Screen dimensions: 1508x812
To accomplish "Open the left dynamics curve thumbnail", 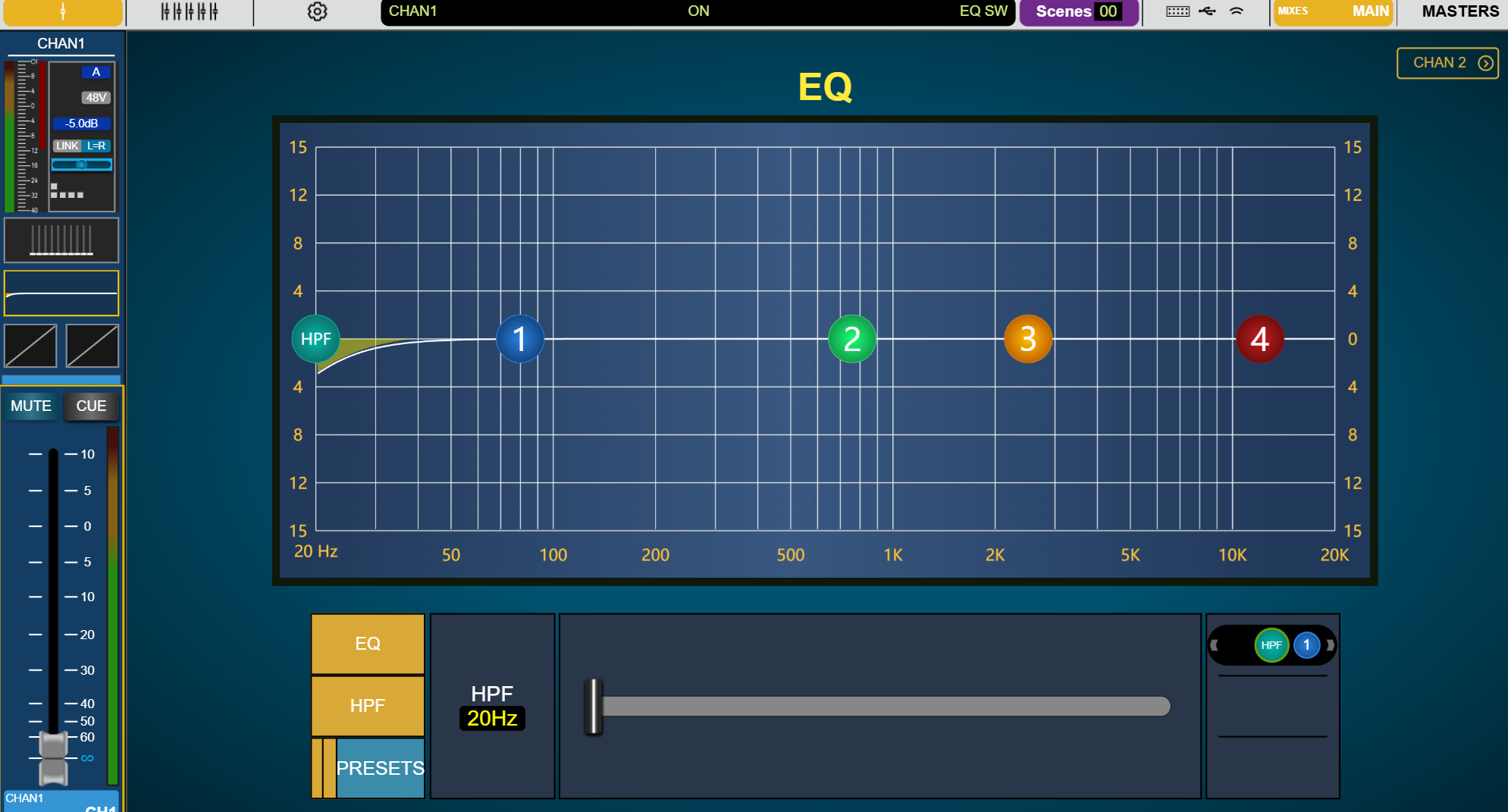I will coord(30,346).
